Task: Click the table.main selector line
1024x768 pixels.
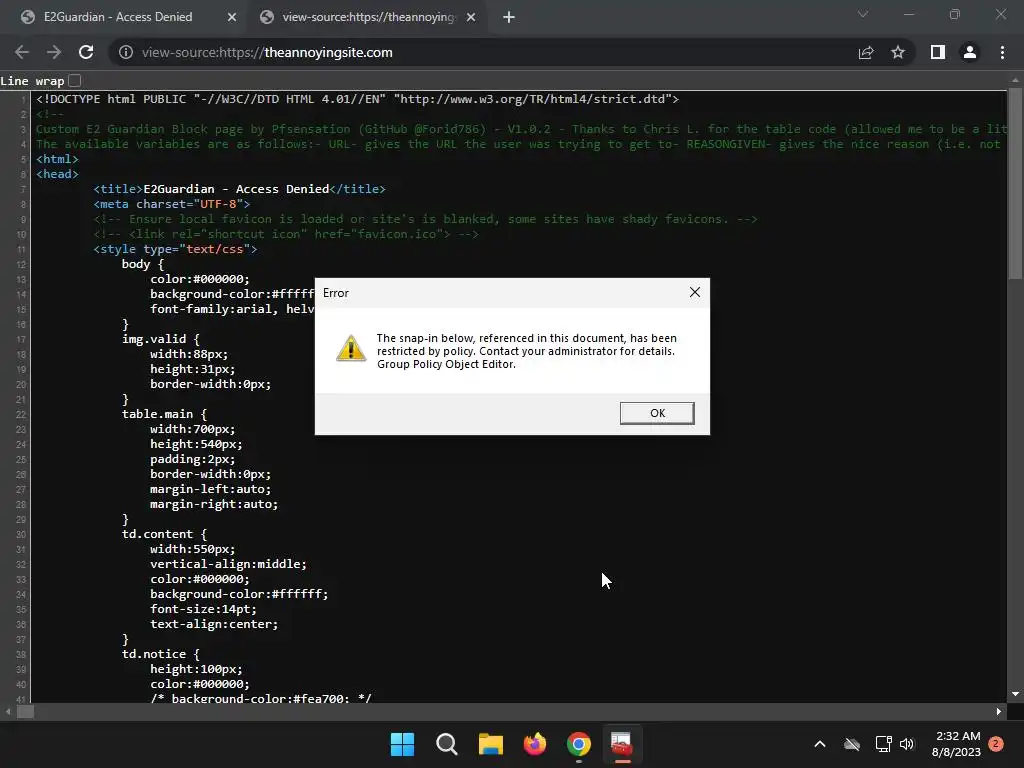Action: [x=164, y=414]
